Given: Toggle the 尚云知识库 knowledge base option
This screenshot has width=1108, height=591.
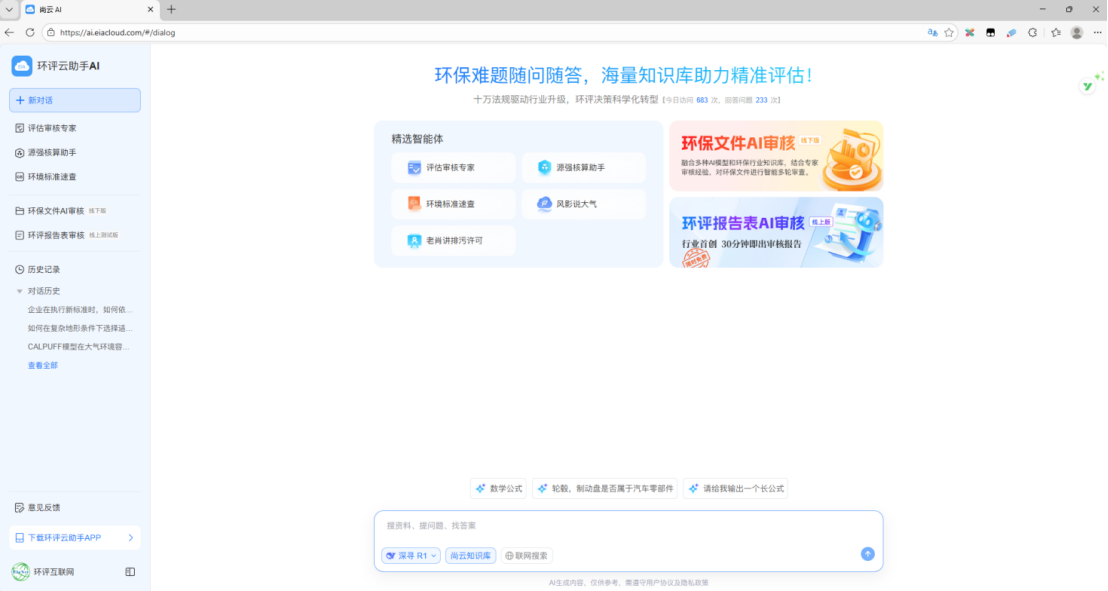Looking at the screenshot, I should [x=470, y=555].
